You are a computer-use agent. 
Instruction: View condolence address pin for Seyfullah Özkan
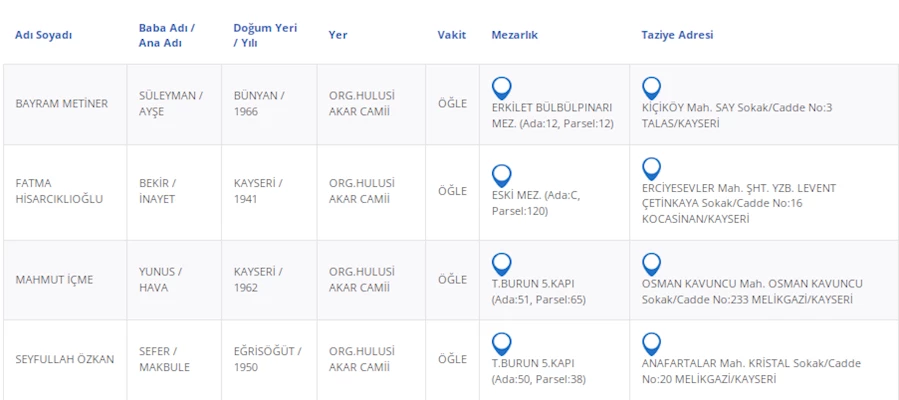point(651,344)
